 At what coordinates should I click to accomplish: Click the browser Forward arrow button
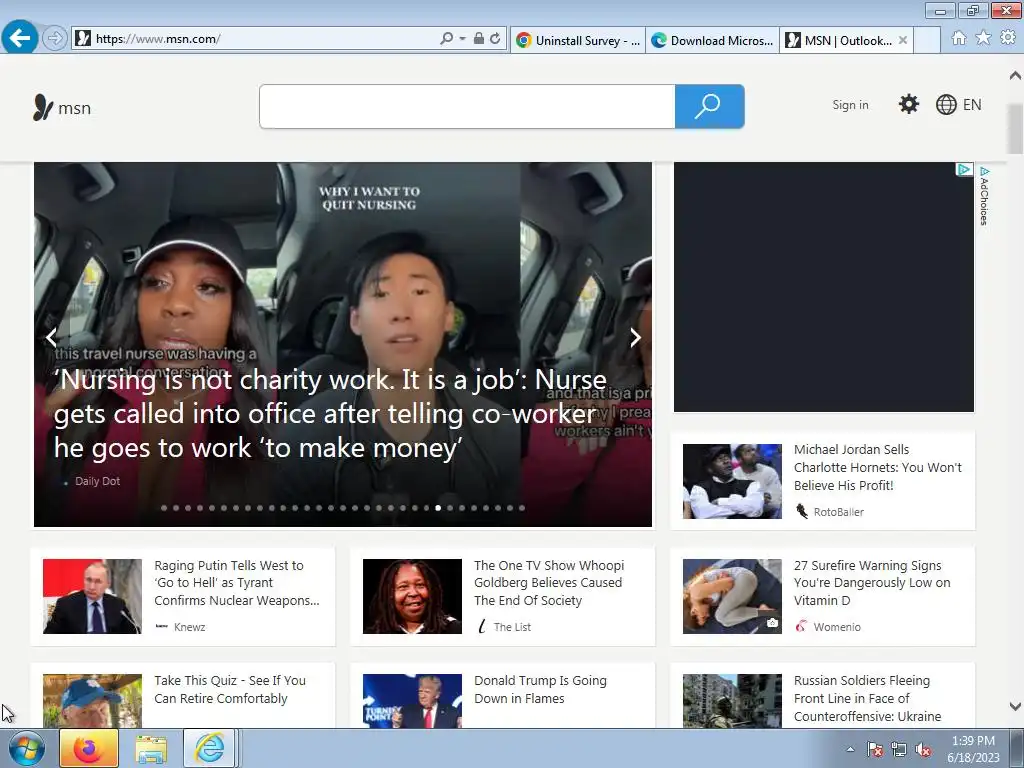pos(55,39)
